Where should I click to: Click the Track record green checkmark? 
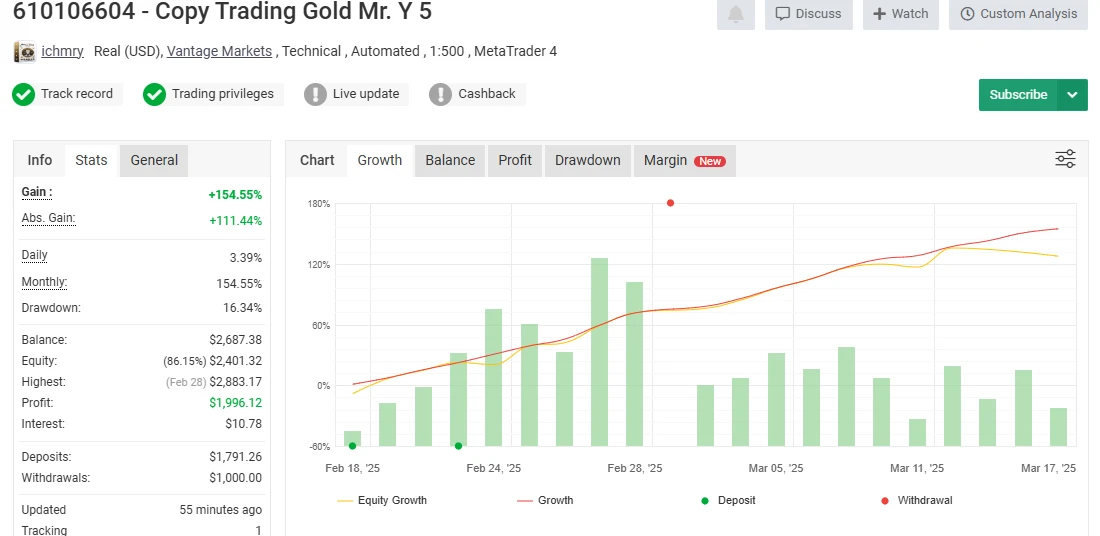point(24,94)
